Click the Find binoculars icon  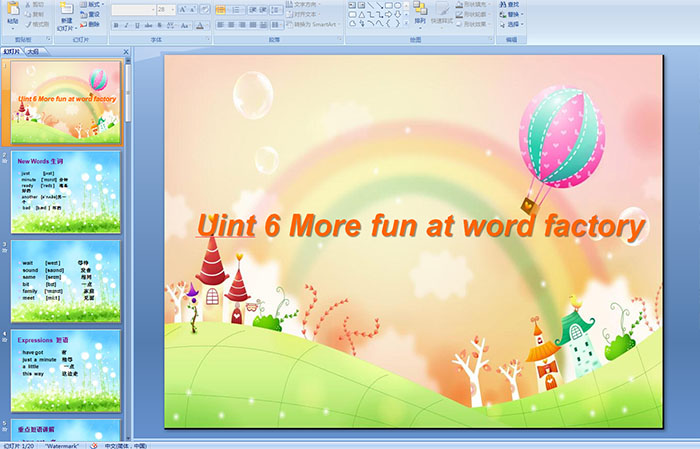point(503,4)
